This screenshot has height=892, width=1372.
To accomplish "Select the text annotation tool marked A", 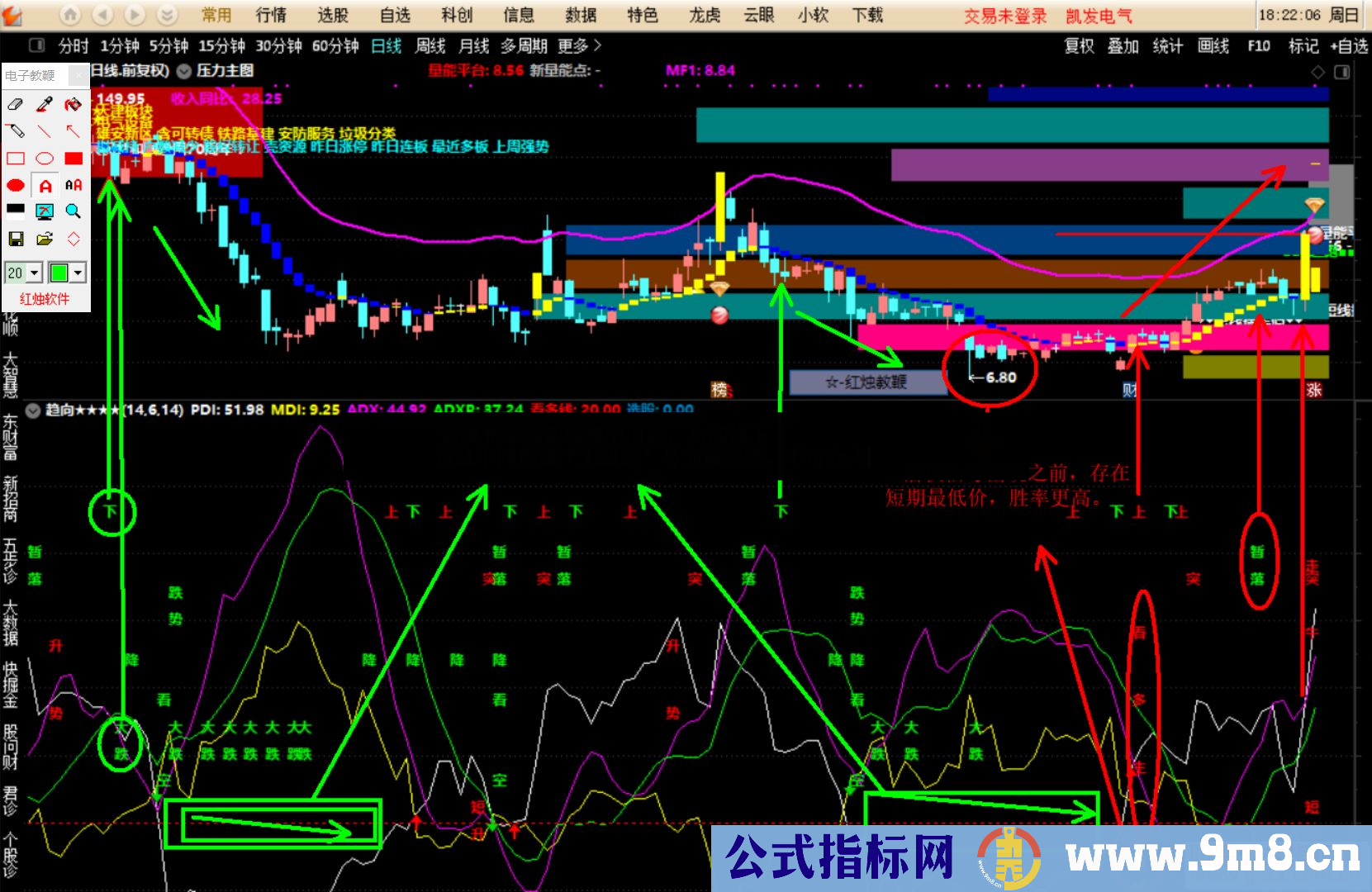I will [45, 184].
